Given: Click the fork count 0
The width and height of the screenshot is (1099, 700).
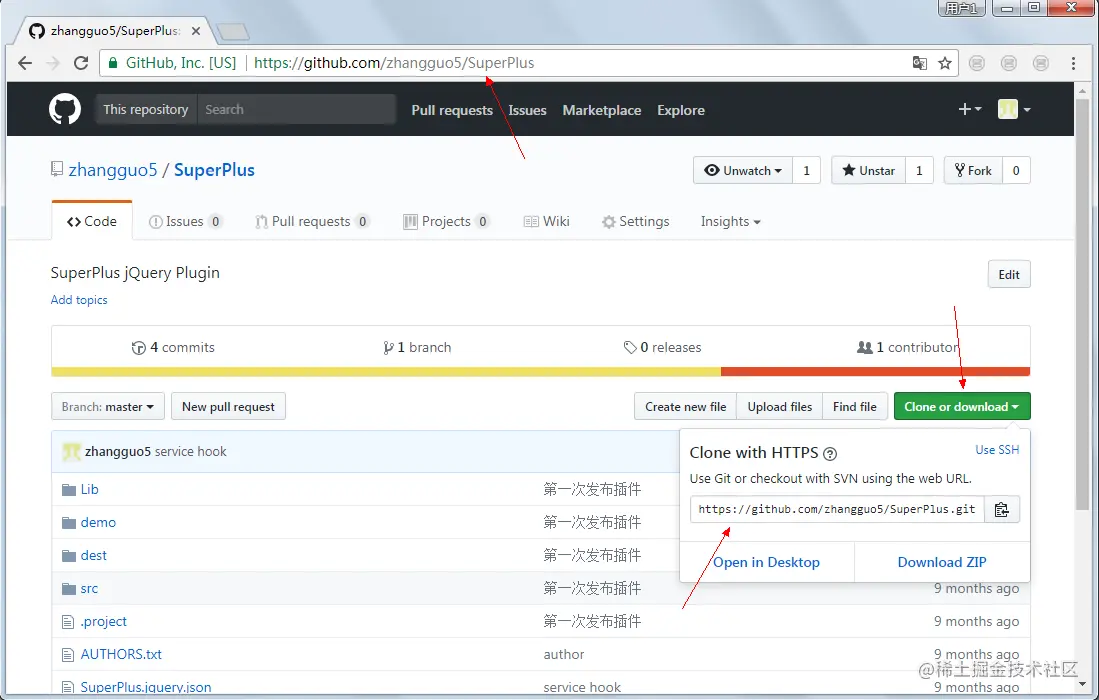Looking at the screenshot, I should (1016, 170).
